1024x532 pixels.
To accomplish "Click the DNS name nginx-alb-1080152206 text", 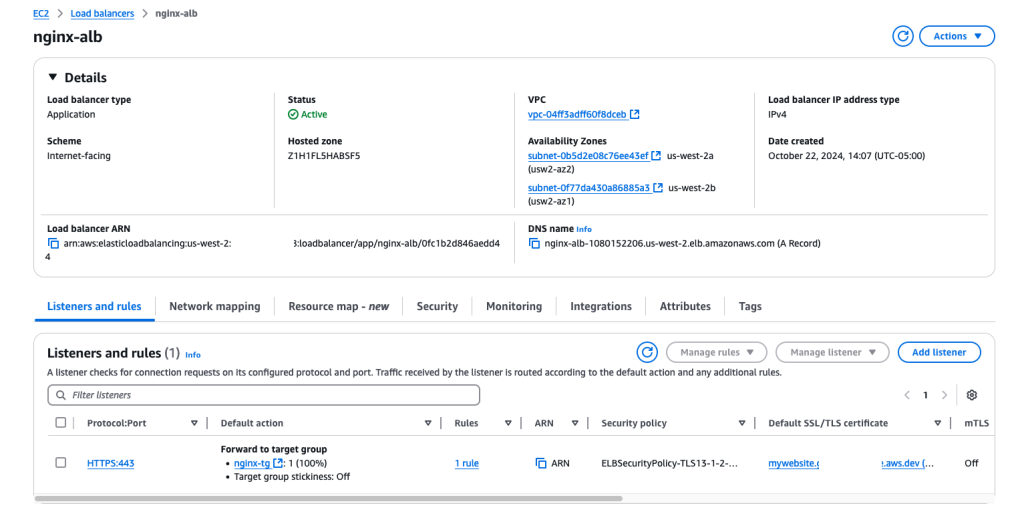I will (x=682, y=243).
